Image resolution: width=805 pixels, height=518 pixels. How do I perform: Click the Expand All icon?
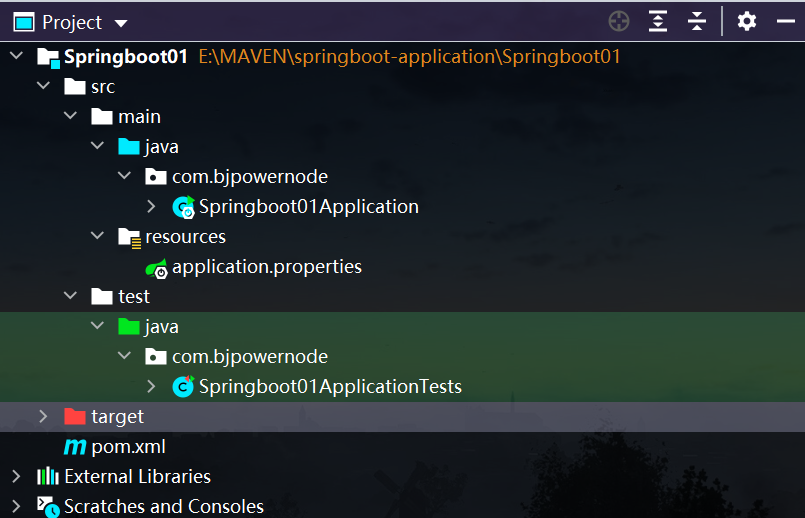658,22
